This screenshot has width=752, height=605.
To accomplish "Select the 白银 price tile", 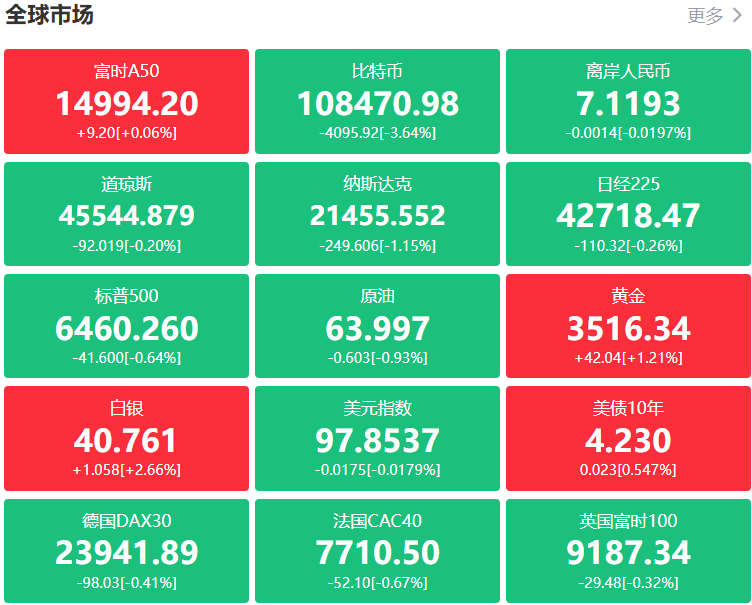I will tap(126, 438).
